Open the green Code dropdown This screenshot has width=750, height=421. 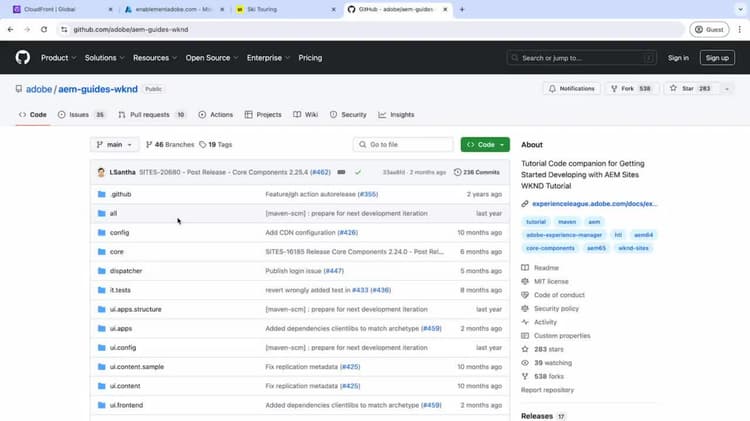coord(485,144)
